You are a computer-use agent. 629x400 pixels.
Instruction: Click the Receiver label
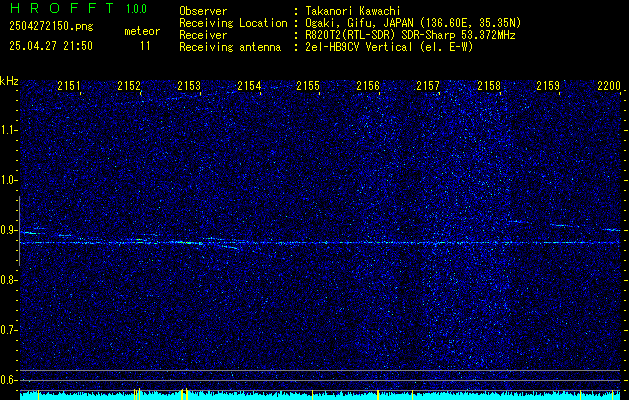(203, 35)
